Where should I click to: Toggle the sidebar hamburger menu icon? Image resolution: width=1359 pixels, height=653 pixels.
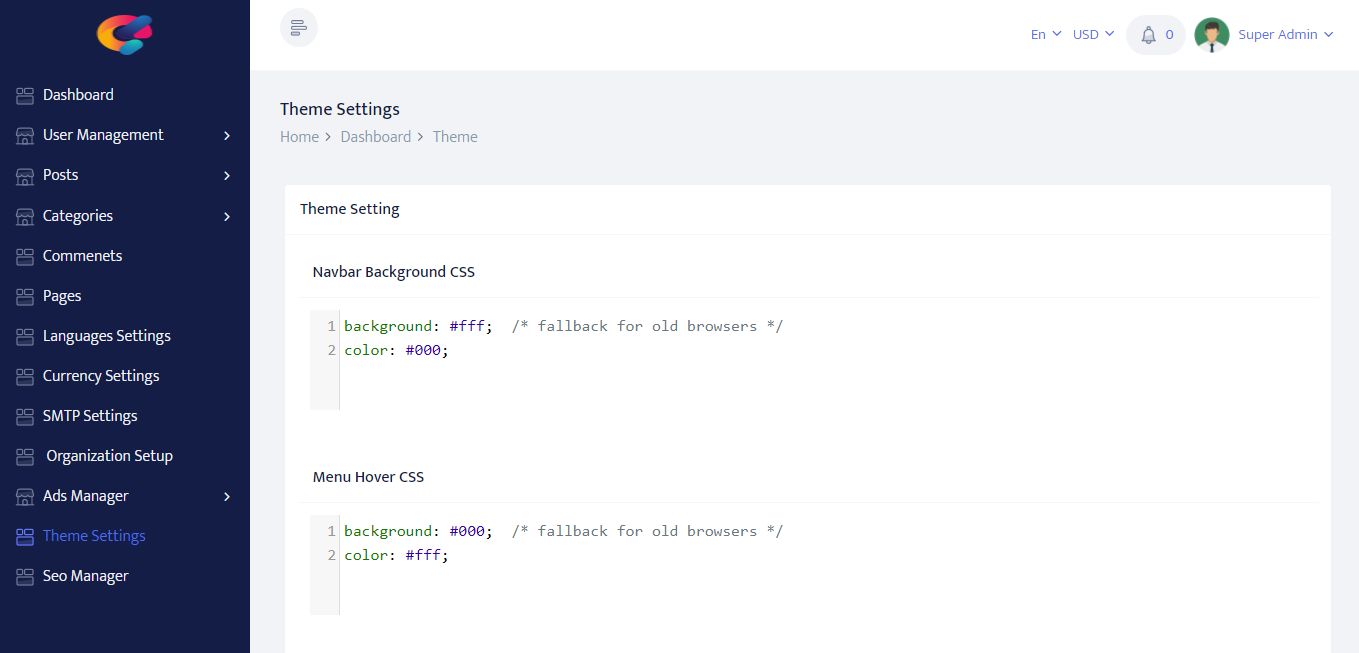point(298,28)
